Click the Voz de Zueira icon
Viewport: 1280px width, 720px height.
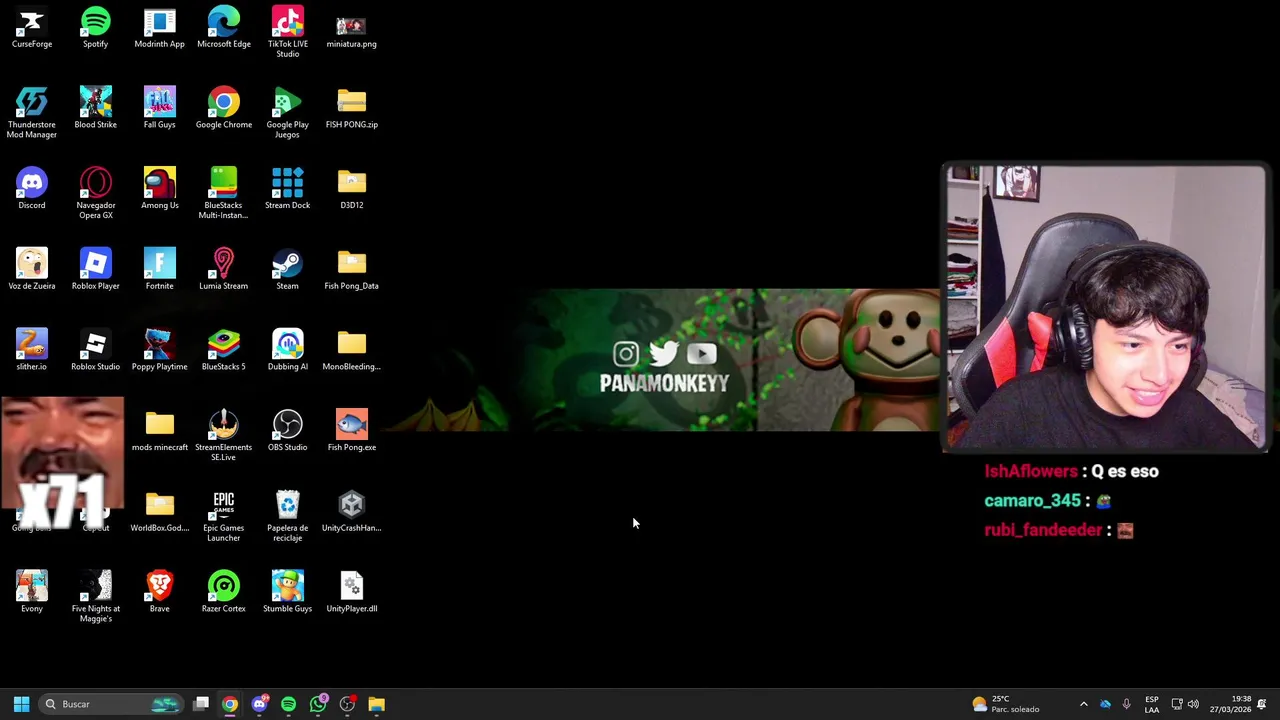(32, 271)
